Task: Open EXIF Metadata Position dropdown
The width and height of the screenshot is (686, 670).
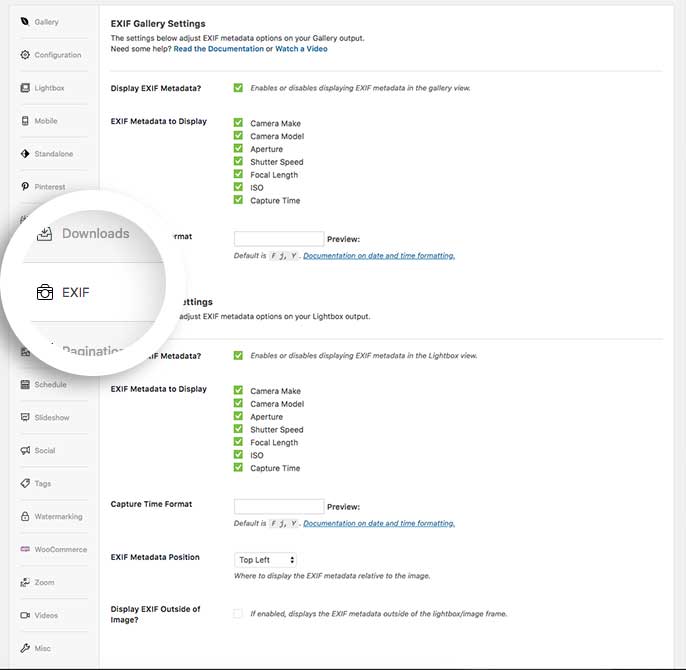Action: [266, 560]
